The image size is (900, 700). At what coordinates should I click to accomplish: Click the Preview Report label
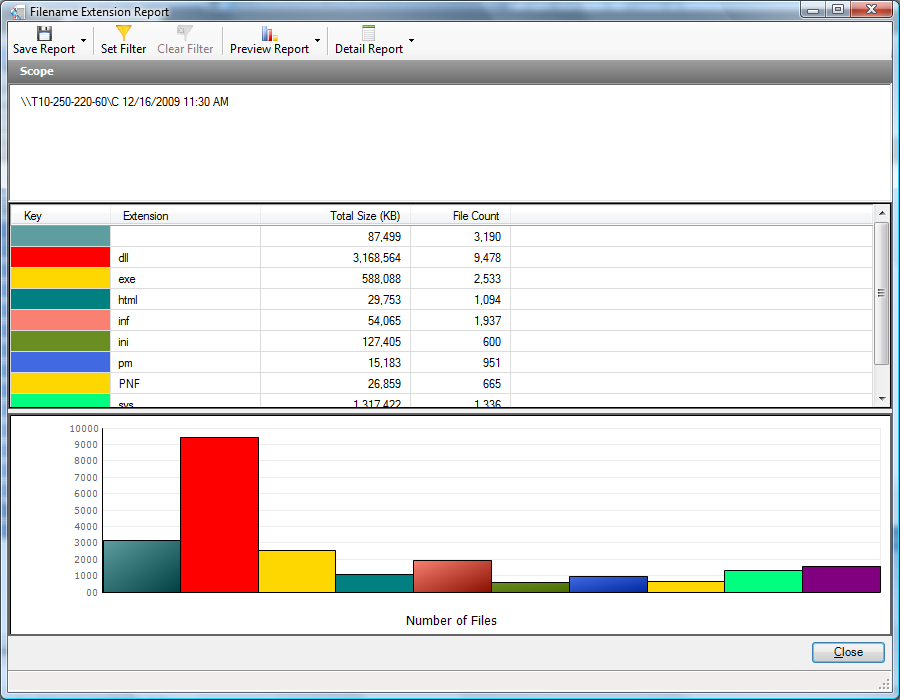[x=269, y=49]
